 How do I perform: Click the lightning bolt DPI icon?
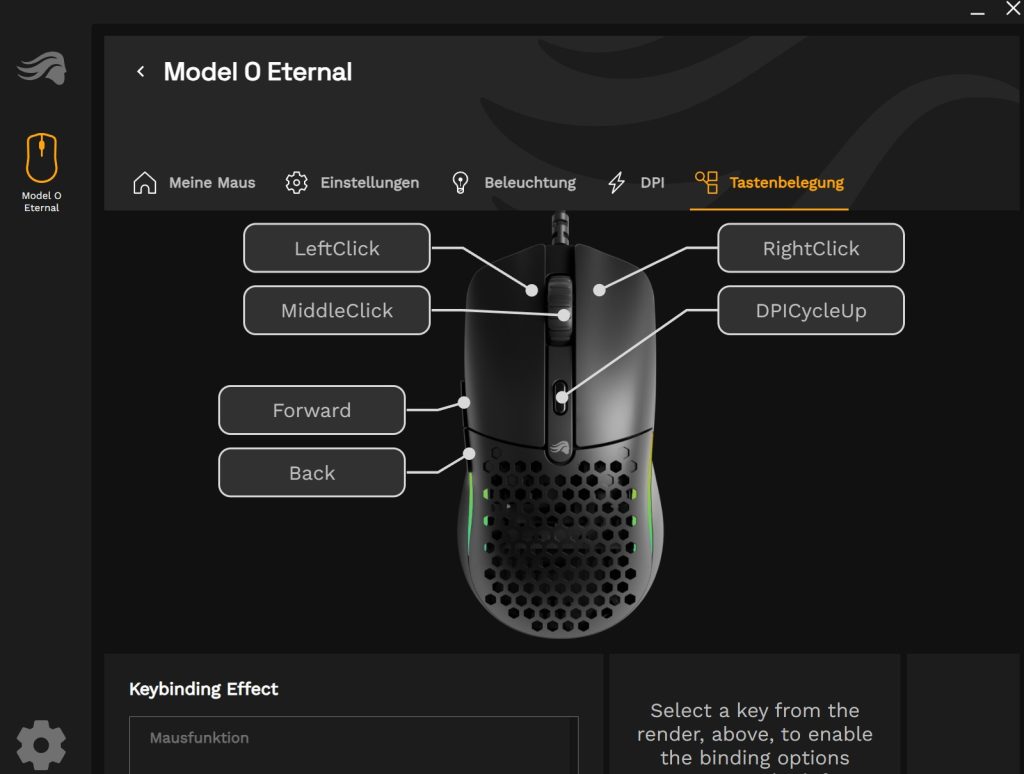(616, 183)
